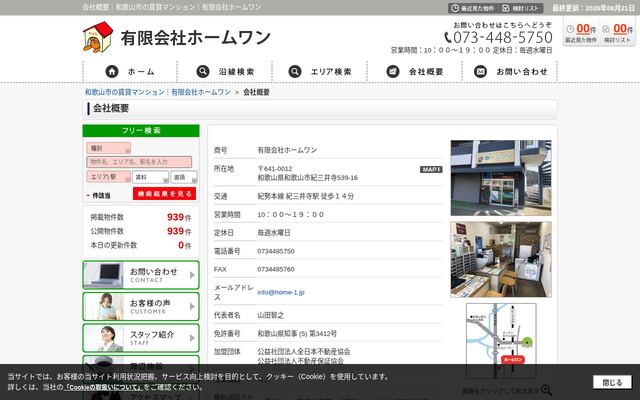Click license text 和歌山県知事 (5) 第3412号
640x400 pixels.
pyautogui.click(x=297, y=333)
